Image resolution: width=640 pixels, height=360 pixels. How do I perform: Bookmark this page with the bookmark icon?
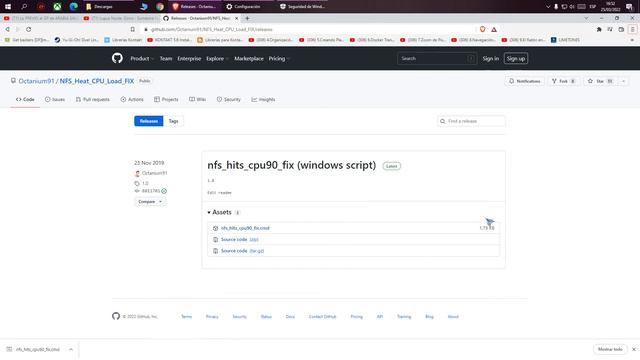(133, 29)
